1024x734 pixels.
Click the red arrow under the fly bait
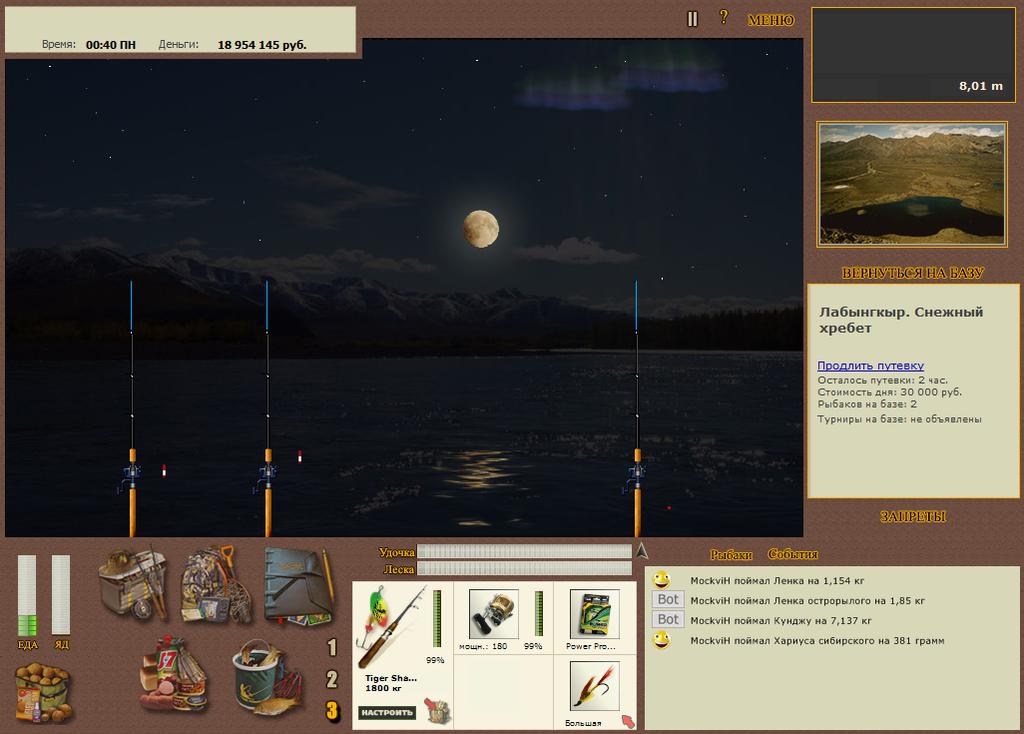click(x=628, y=721)
